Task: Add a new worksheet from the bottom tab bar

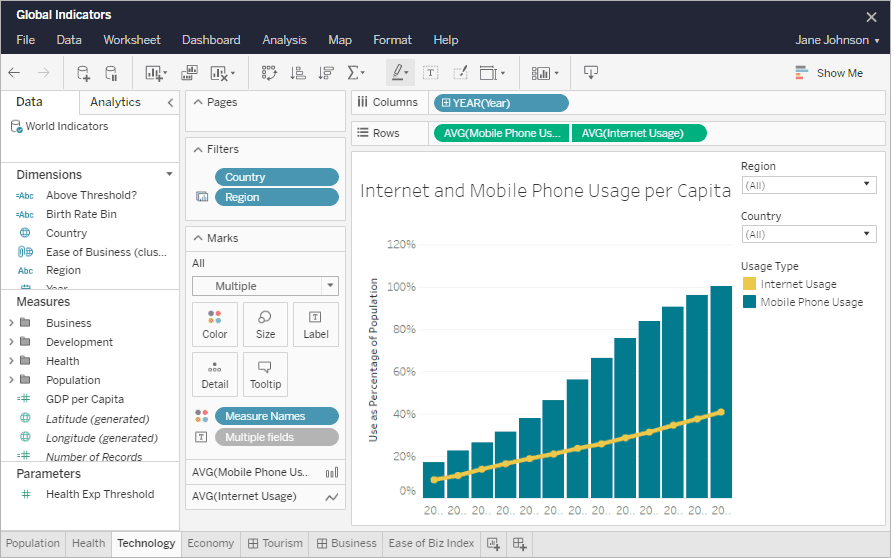Action: pos(493,544)
